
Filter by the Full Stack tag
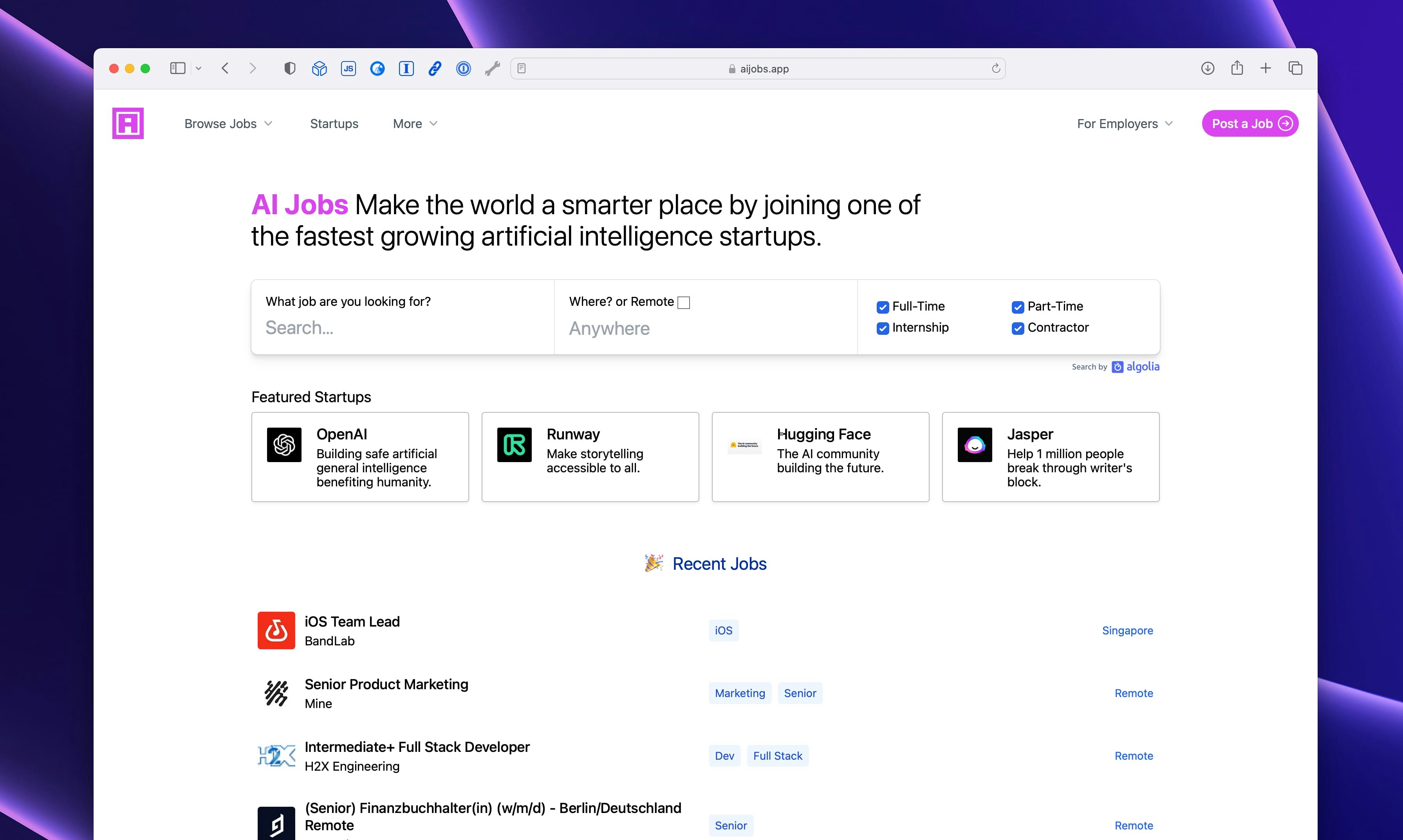(x=778, y=756)
